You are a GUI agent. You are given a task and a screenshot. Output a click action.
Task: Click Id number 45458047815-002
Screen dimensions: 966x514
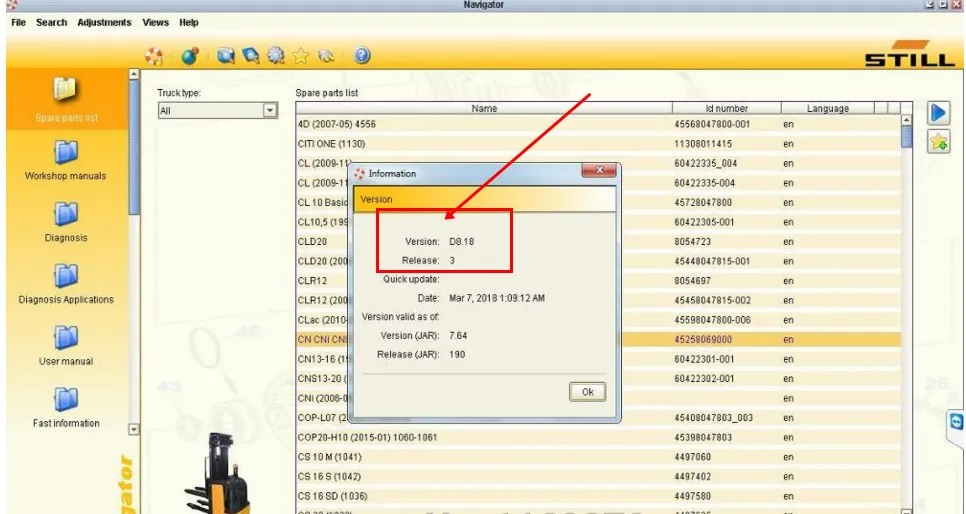click(712, 300)
